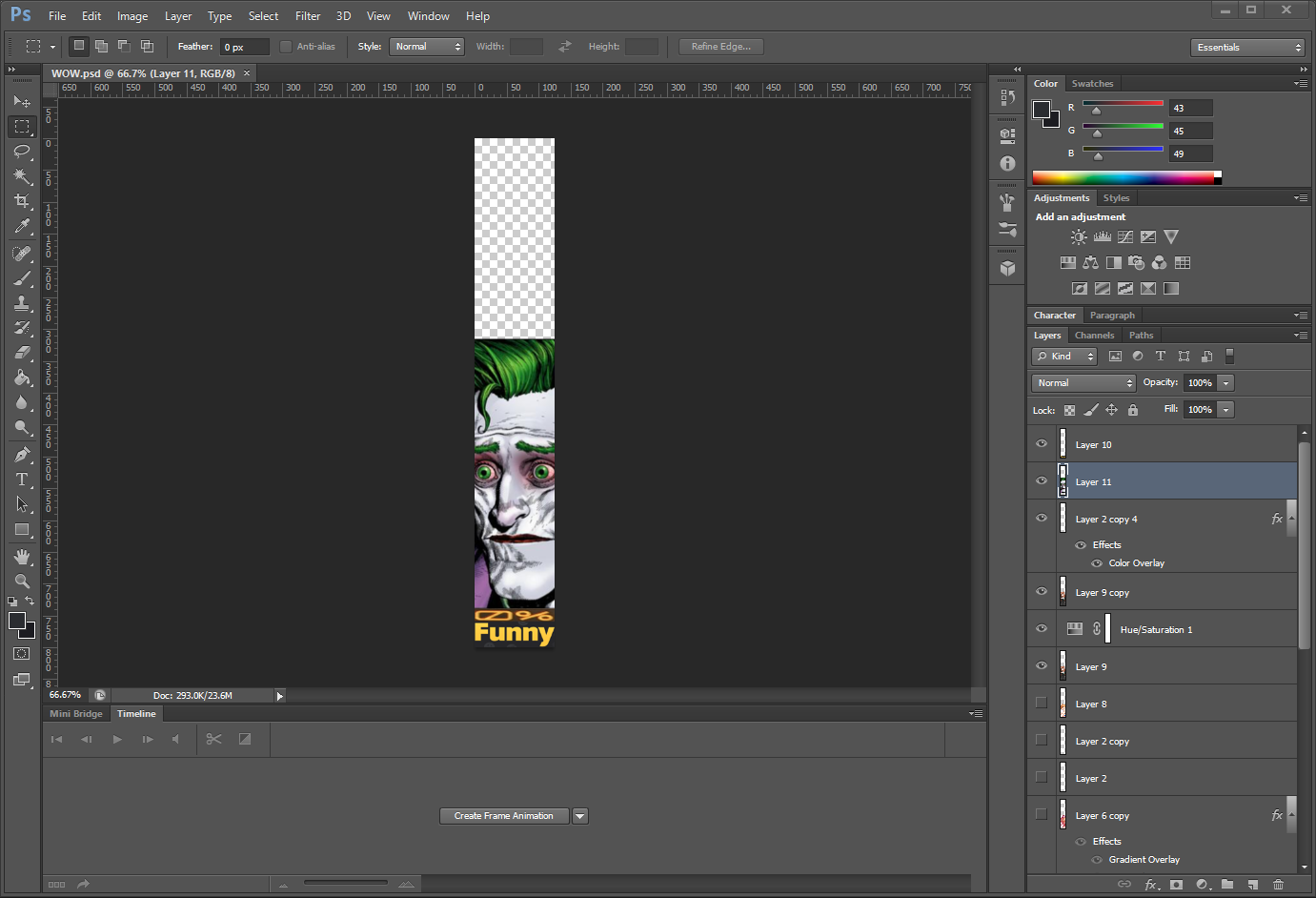The image size is (1316, 898).
Task: Open the Style dropdown set to Normal
Action: pyautogui.click(x=426, y=47)
